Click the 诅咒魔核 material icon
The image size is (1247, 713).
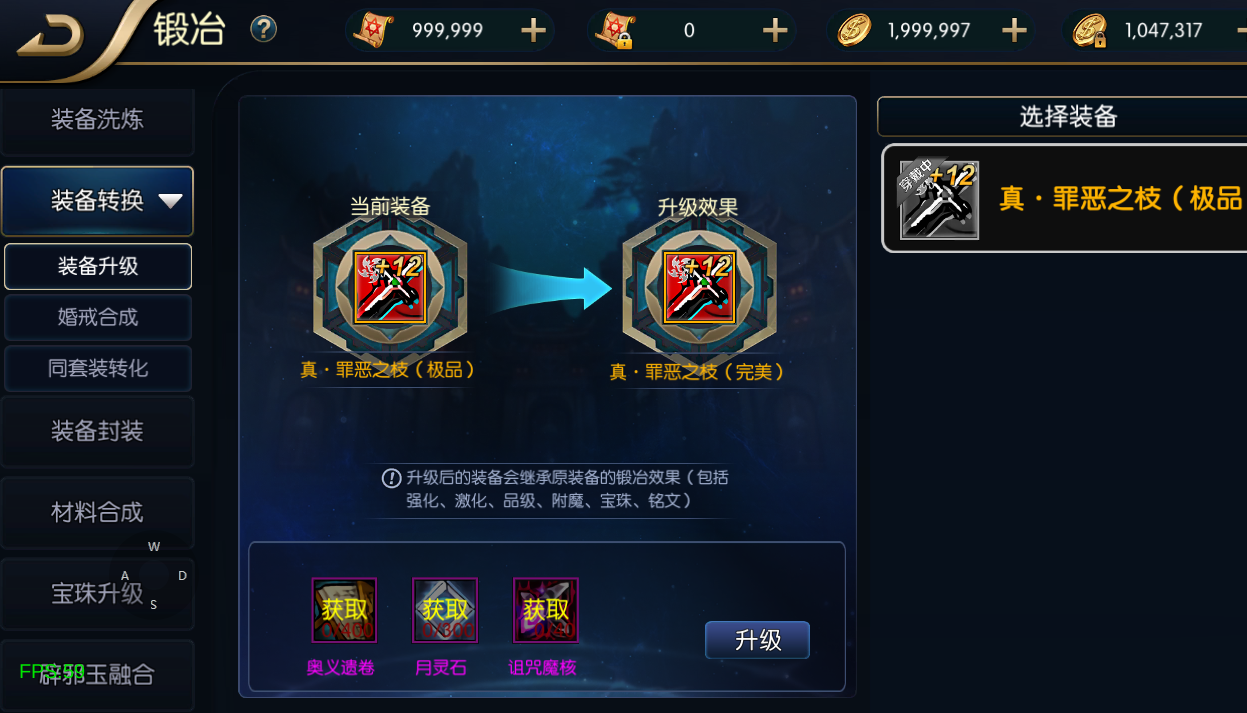546,610
